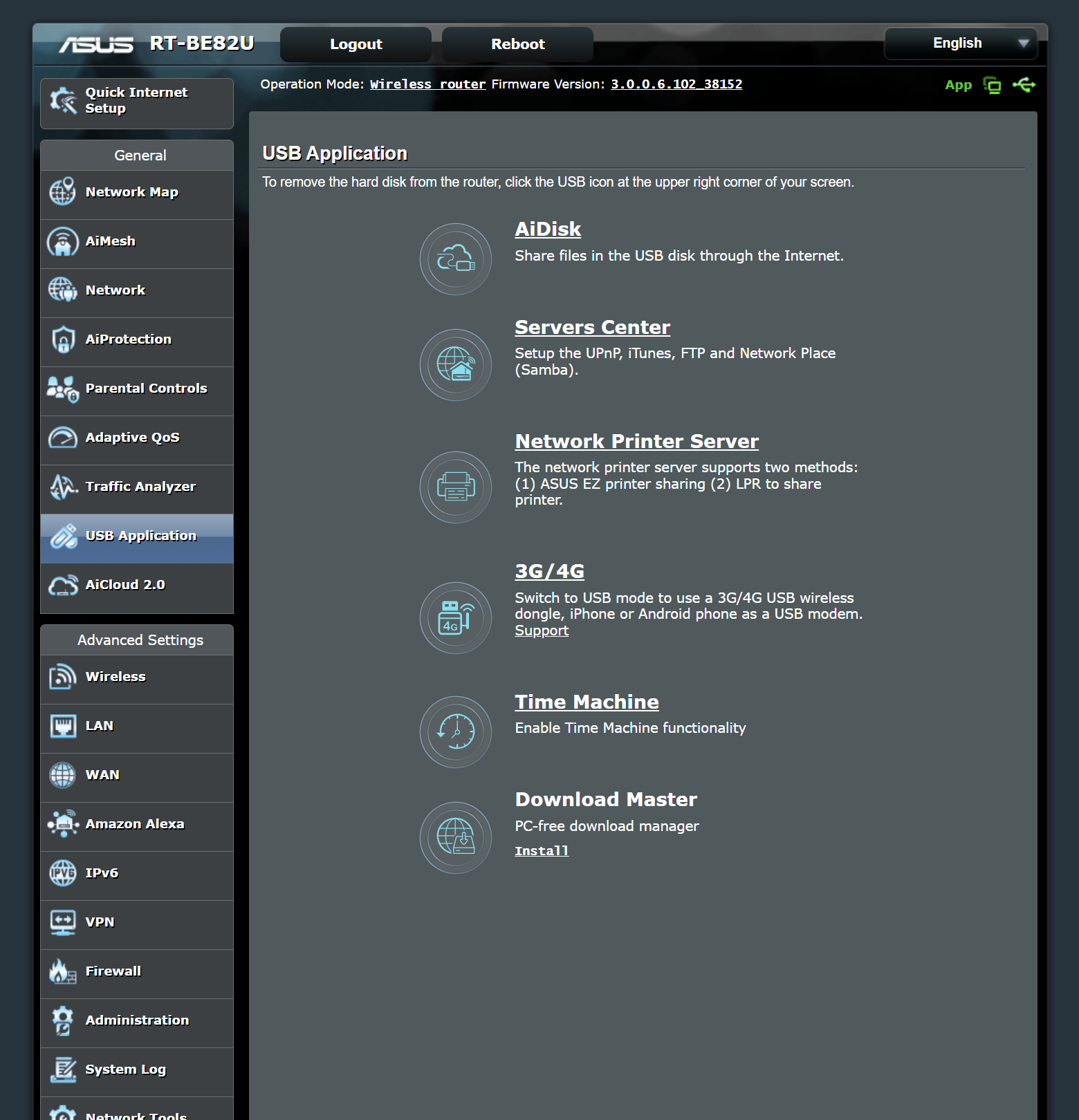Open the Administration menu item
Image resolution: width=1079 pixels, height=1120 pixels.
137,1023
